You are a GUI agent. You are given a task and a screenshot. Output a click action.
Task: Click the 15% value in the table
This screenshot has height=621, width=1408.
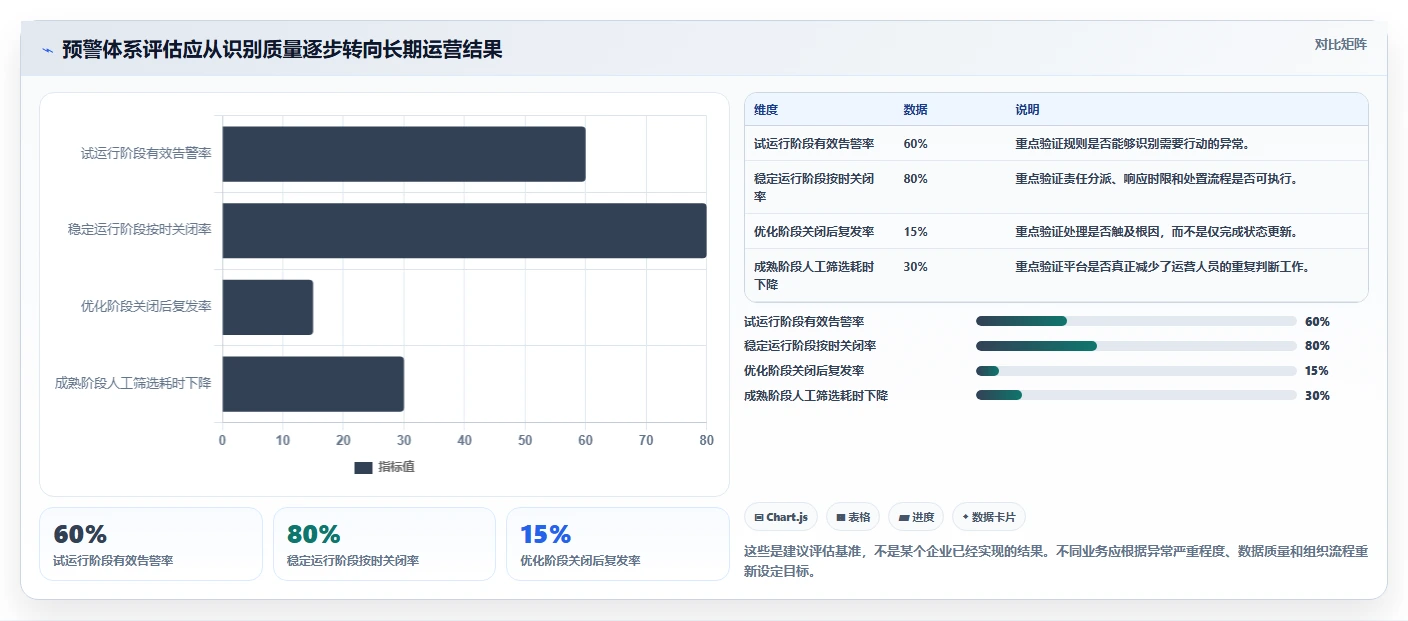(915, 231)
